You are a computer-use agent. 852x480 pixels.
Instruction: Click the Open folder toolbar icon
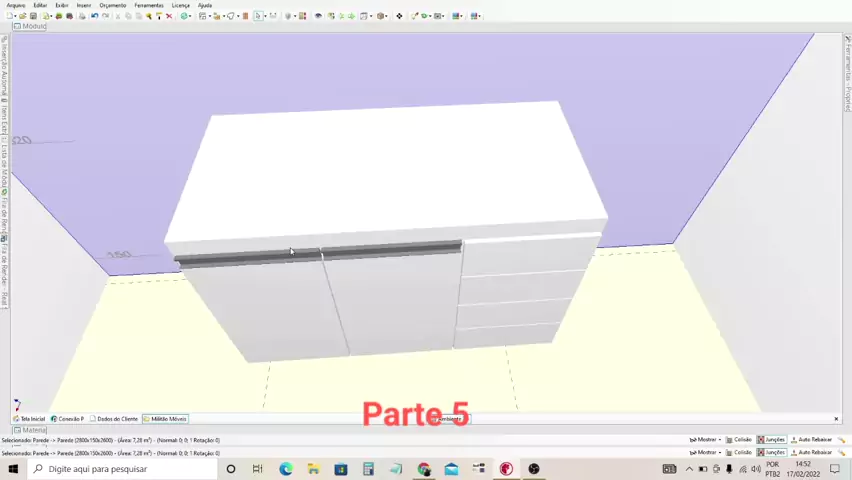pyautogui.click(x=22, y=16)
